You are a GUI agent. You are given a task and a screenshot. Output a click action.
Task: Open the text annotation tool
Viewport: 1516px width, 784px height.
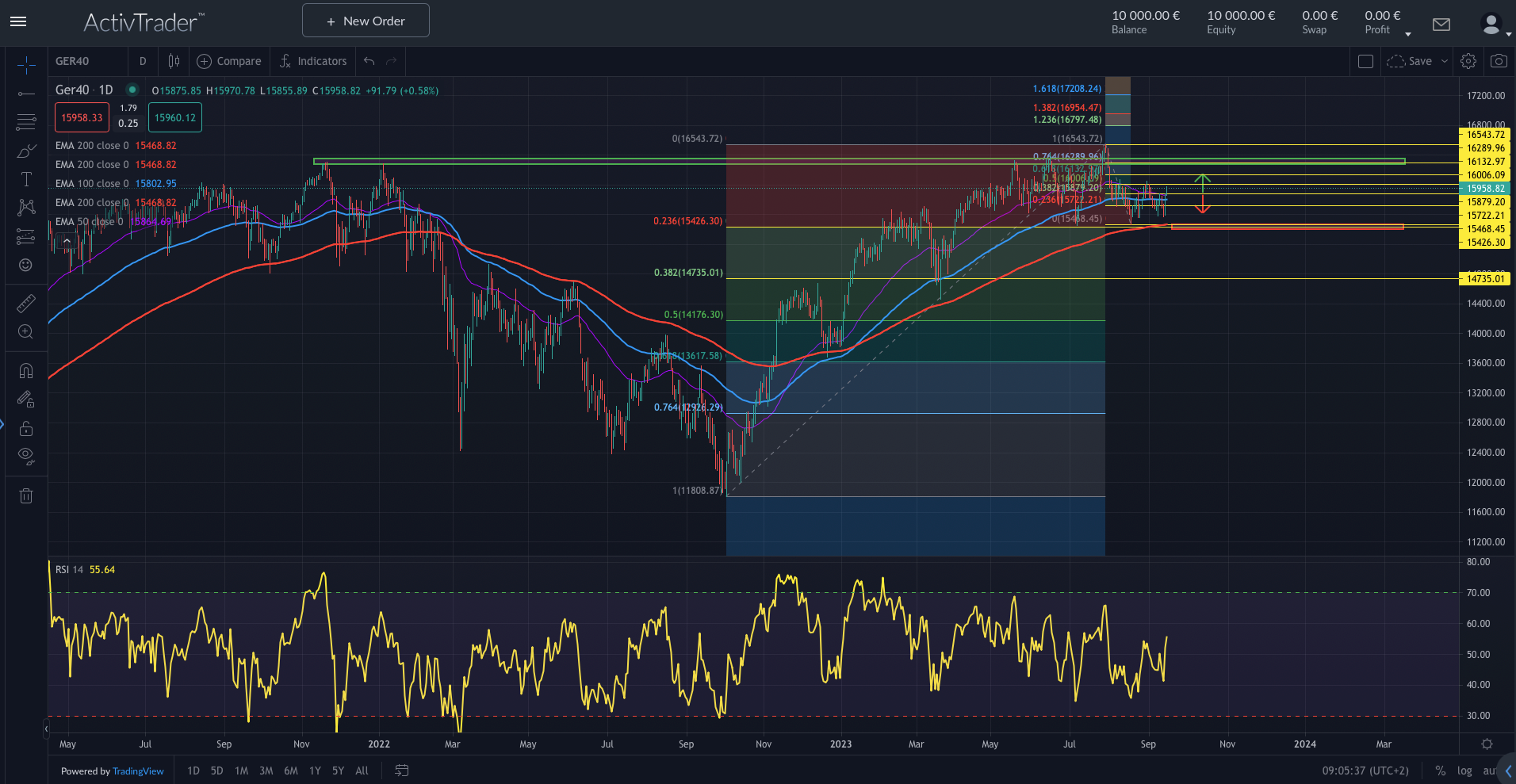click(25, 179)
